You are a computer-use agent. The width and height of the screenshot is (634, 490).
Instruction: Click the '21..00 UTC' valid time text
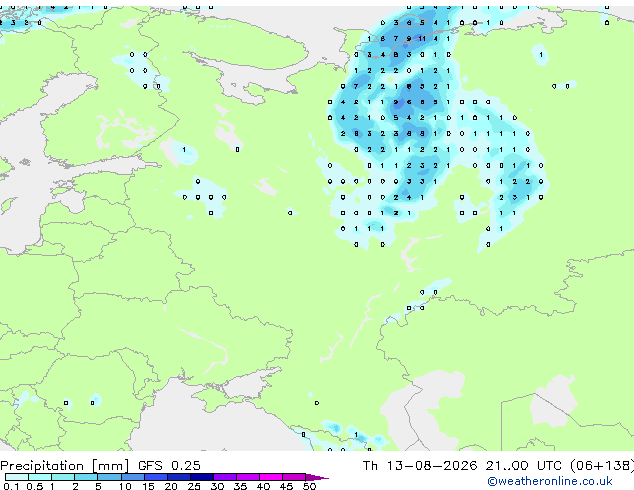[x=524, y=466]
